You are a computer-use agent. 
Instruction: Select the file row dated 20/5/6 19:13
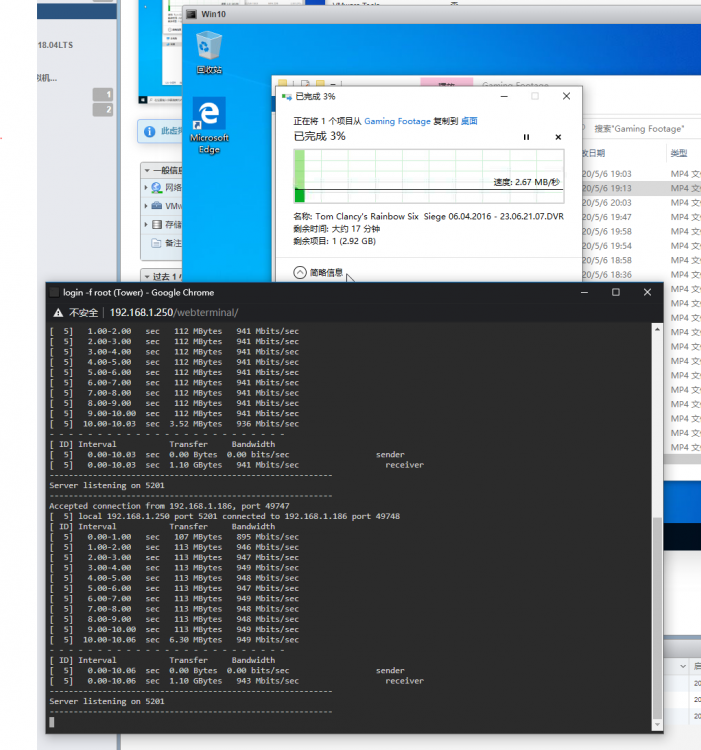pos(641,188)
